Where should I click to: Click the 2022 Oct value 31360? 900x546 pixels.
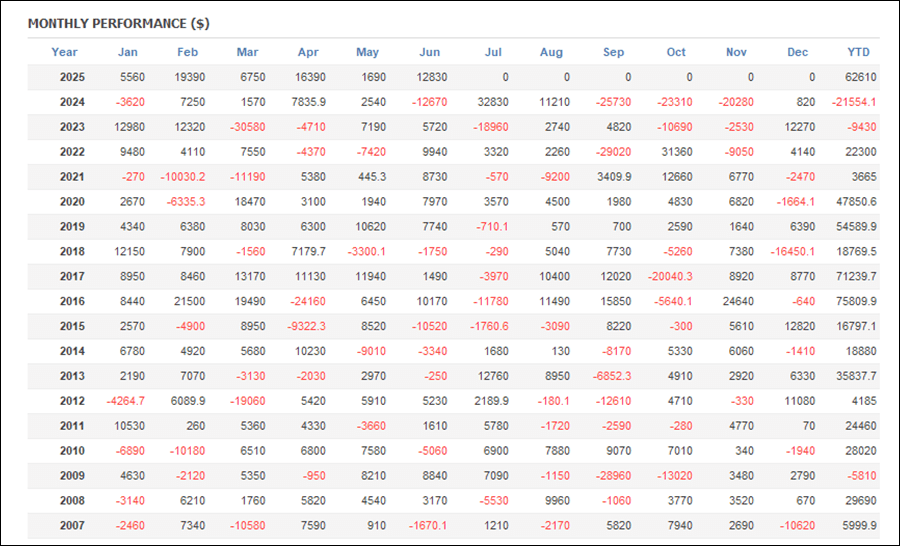(677, 152)
